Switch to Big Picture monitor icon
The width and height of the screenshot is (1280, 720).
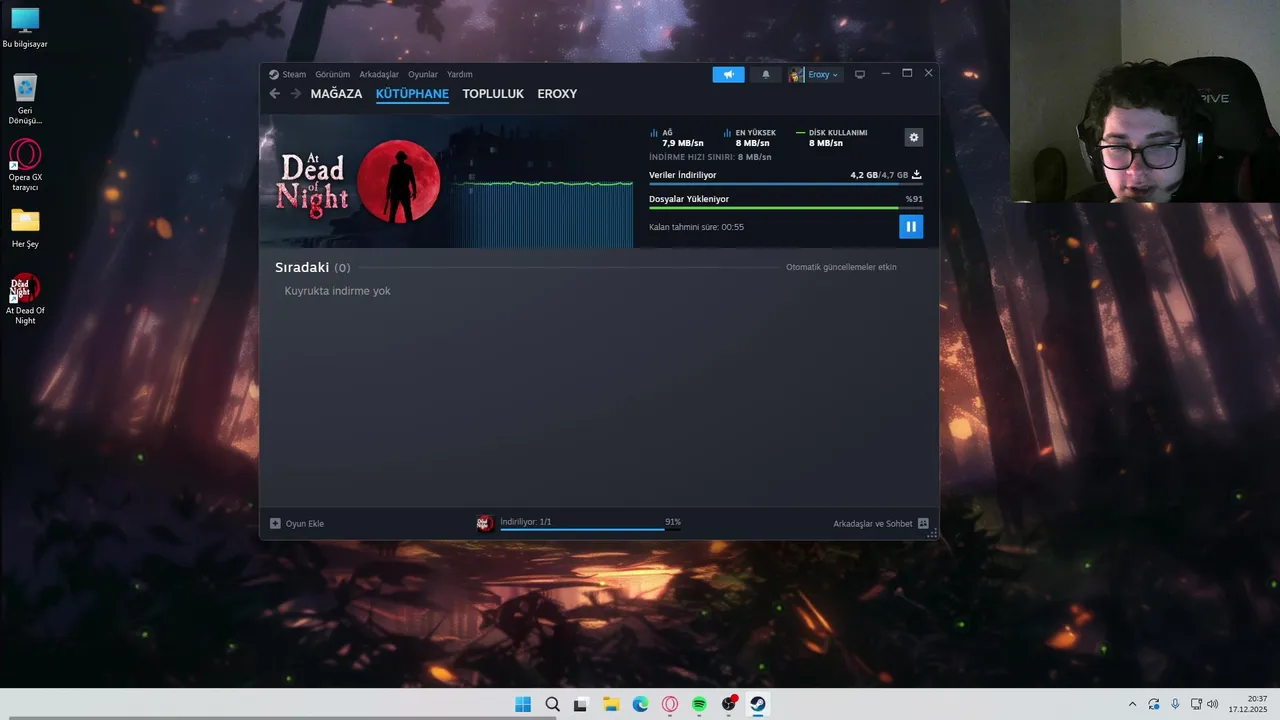(x=859, y=74)
